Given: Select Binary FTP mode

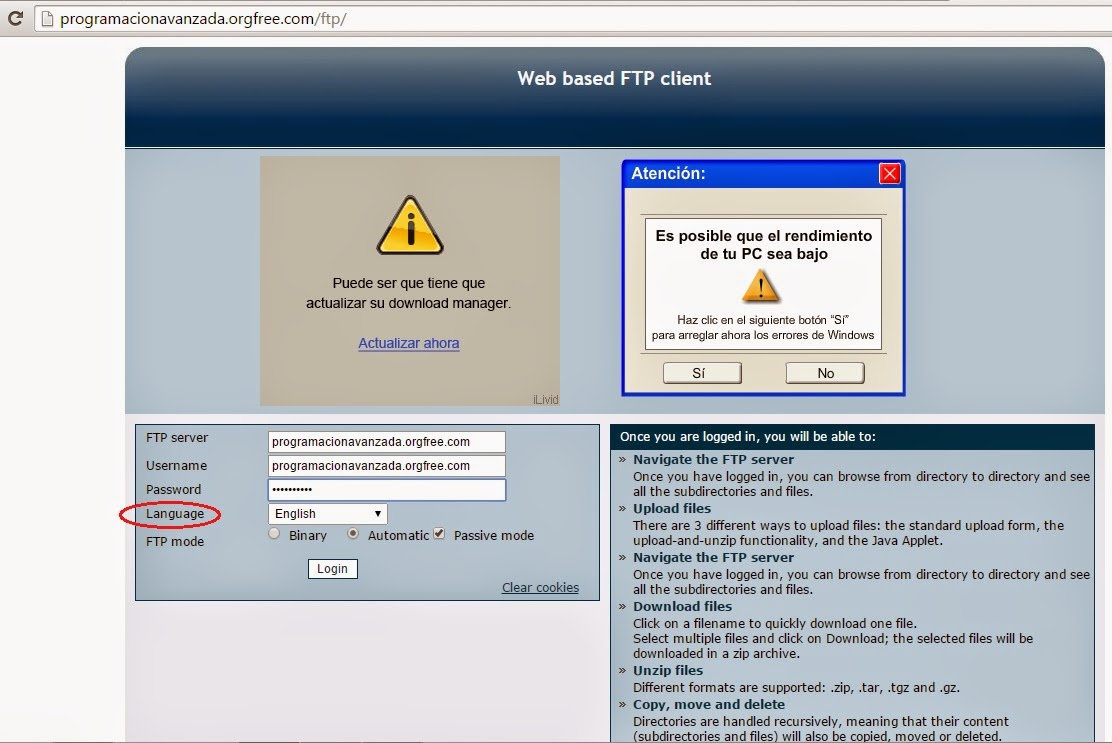Looking at the screenshot, I should [274, 535].
